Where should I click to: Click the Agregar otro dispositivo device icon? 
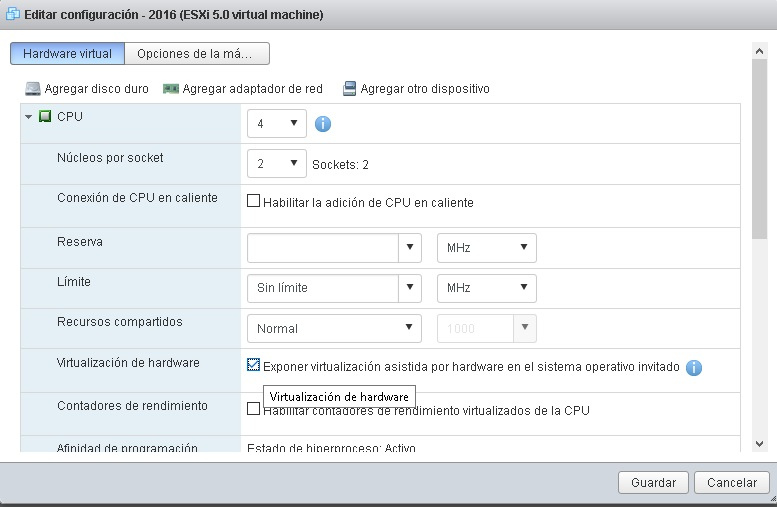coord(349,89)
